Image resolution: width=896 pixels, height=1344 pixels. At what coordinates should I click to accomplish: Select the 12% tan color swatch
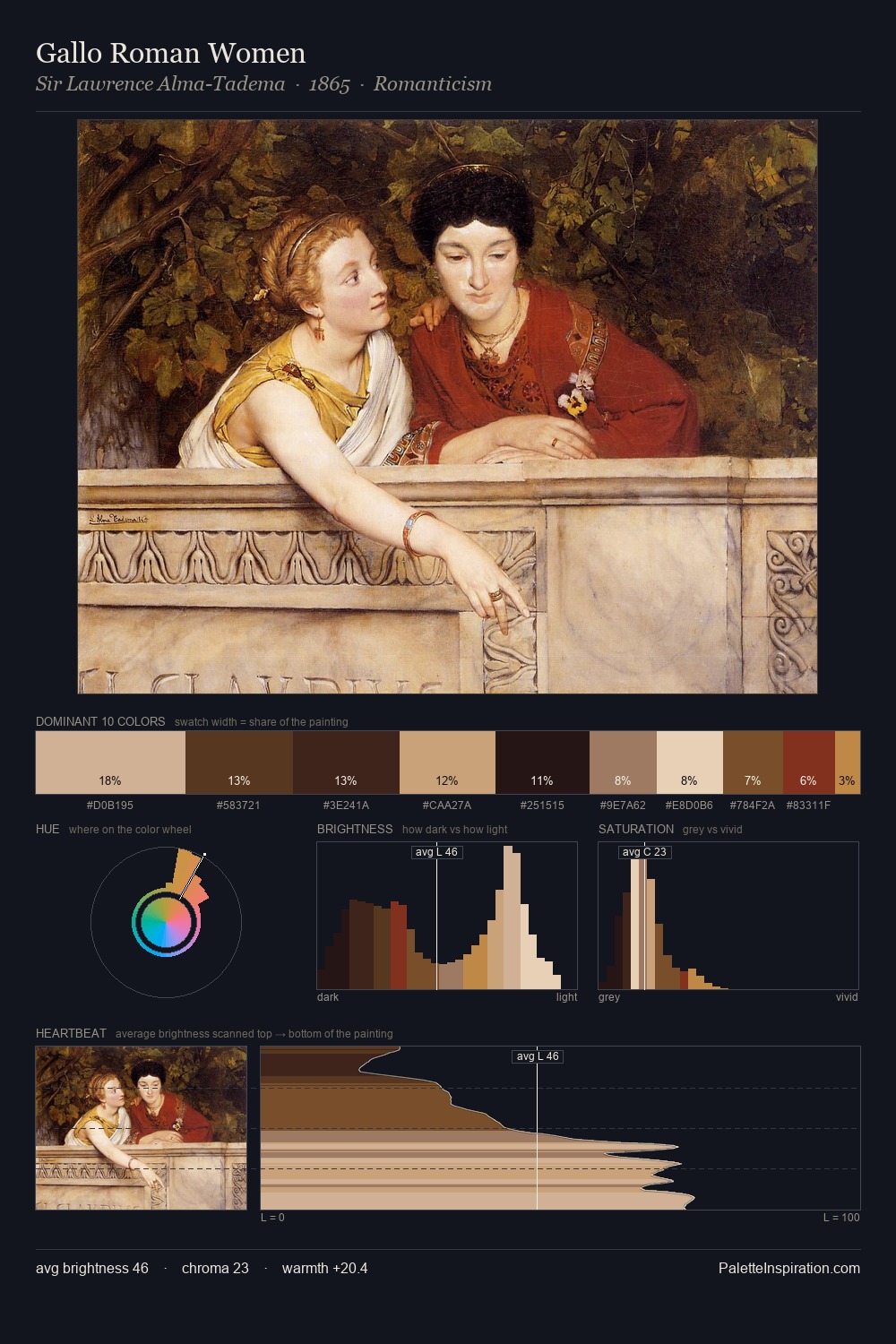[x=447, y=762]
